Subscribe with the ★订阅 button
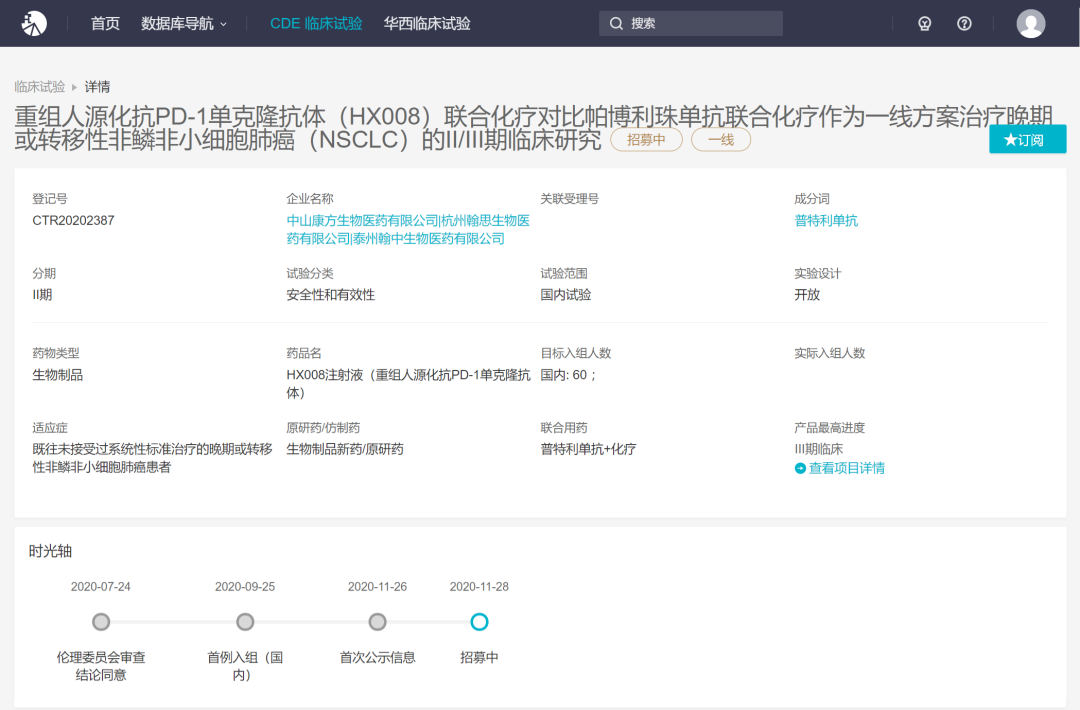 (1028, 139)
